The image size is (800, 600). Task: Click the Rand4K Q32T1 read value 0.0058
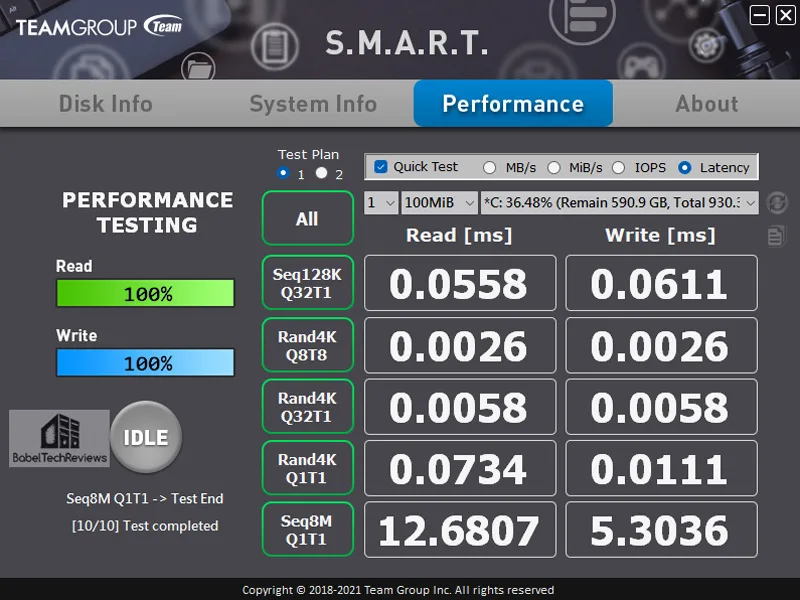pyautogui.click(x=460, y=407)
